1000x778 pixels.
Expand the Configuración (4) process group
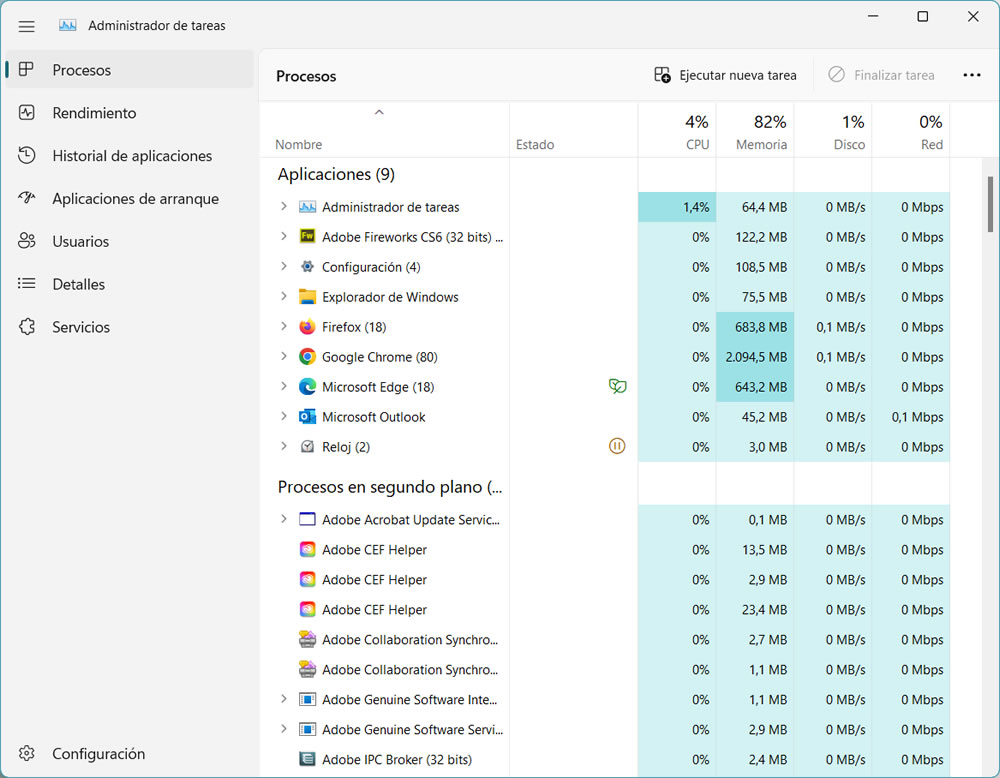click(x=284, y=266)
